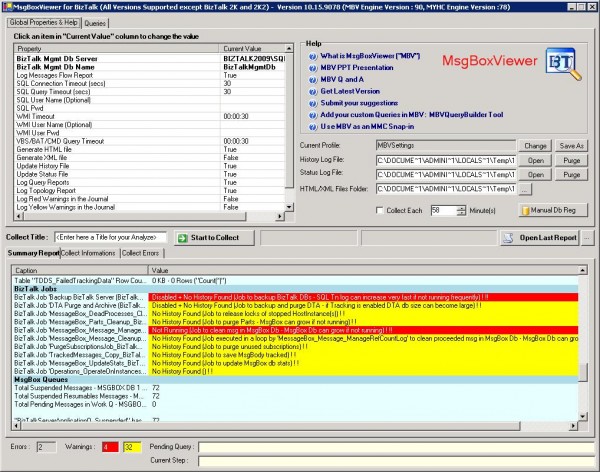Image resolution: width=600 pixels, height=472 pixels.
Task: Click help icon beside "Submit your suggestions"
Action: pos(313,103)
